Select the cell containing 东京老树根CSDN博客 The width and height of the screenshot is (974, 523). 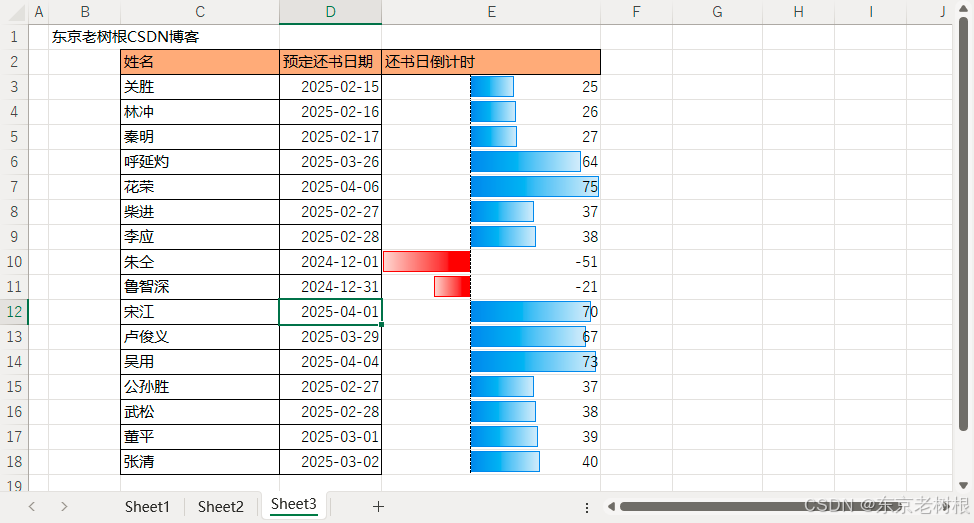click(x=125, y=37)
